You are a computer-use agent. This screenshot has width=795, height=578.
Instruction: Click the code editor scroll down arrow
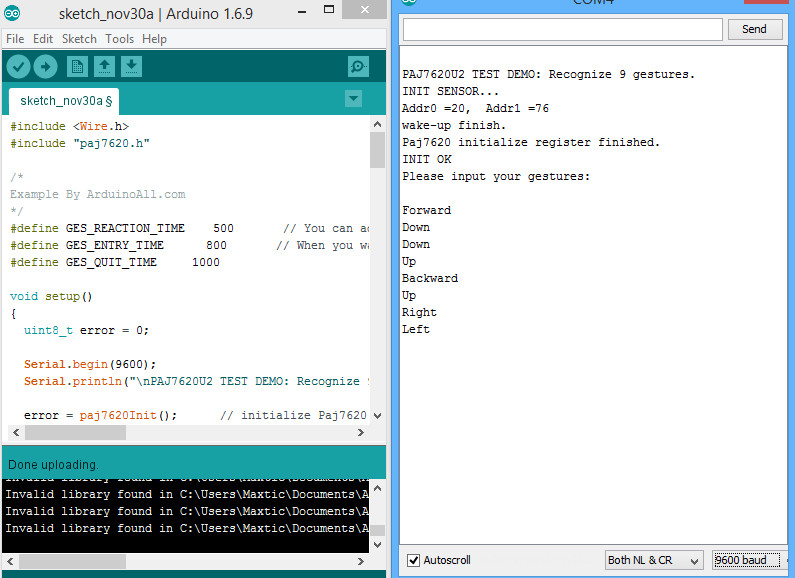377,416
